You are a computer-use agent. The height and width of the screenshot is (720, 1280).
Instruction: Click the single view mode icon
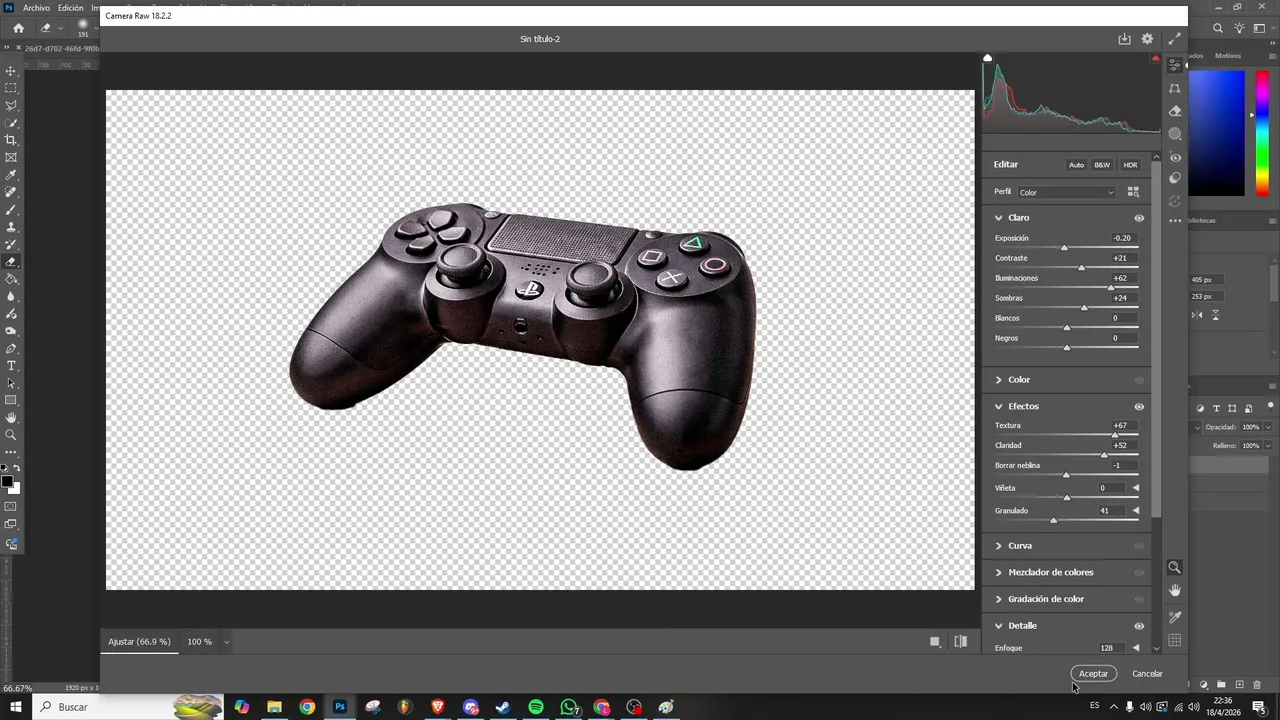tap(935, 642)
